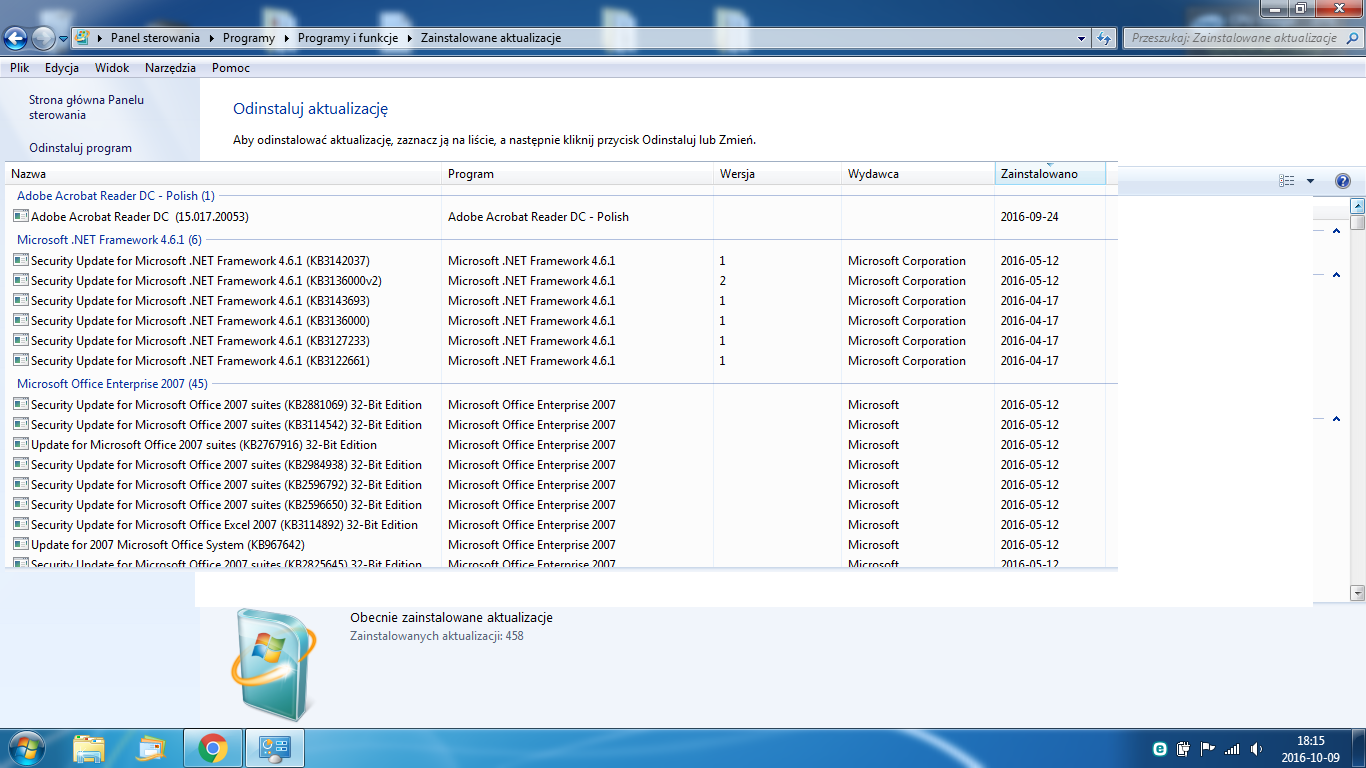Viewport: 1366px width, 768px height.
Task: Click the Control Panel taskbar button
Action: [x=274, y=747]
